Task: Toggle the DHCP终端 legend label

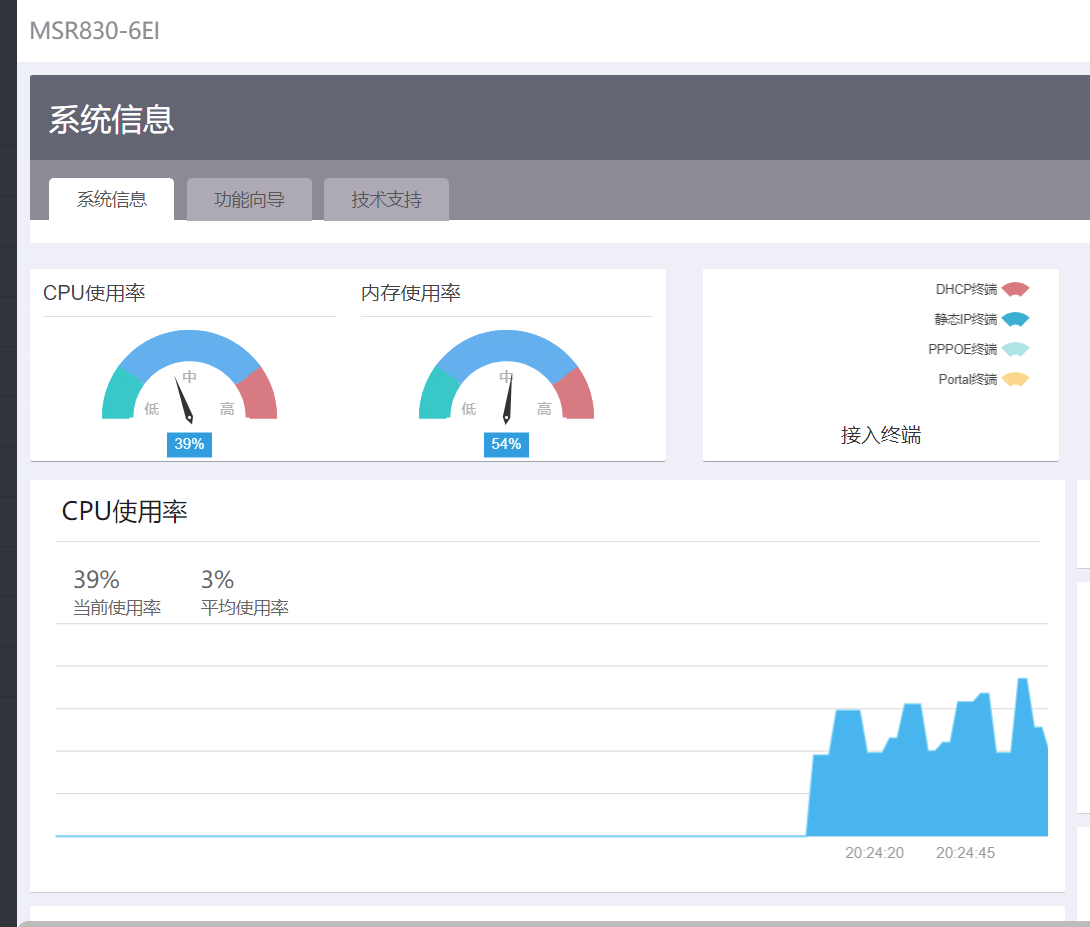Action: [966, 290]
